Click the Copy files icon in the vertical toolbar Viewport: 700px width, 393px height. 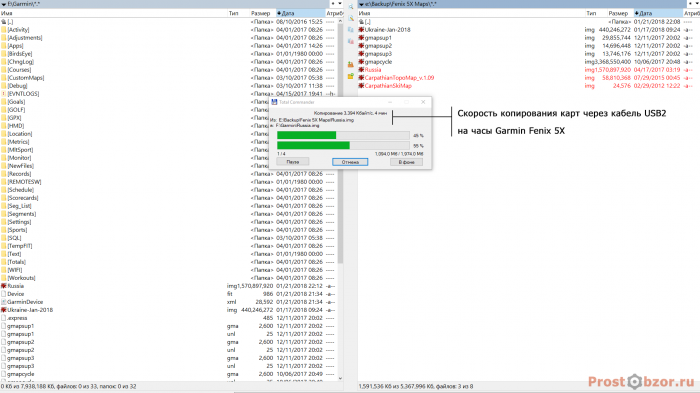pos(351,30)
